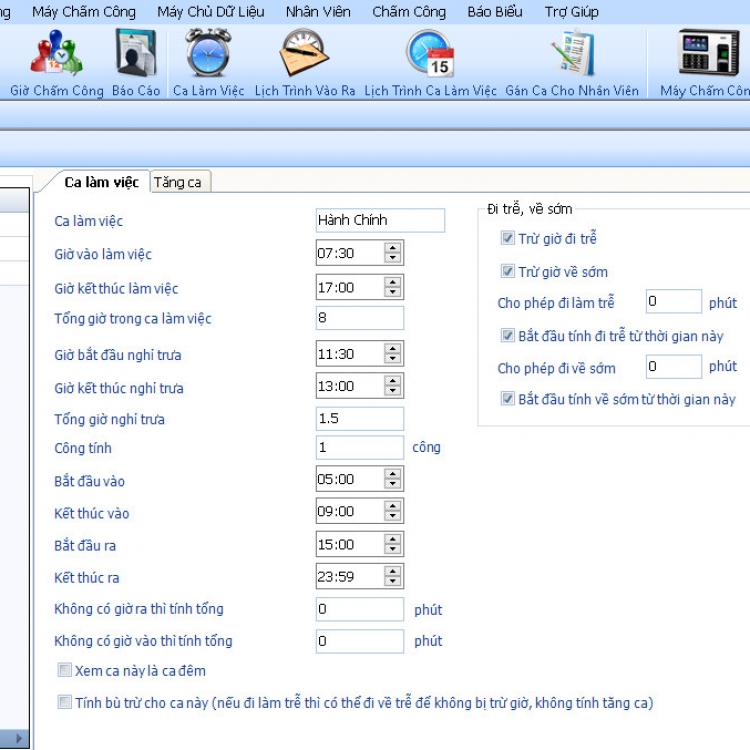Open the Trợ Giúp menu
The image size is (750, 750).
coord(572,12)
